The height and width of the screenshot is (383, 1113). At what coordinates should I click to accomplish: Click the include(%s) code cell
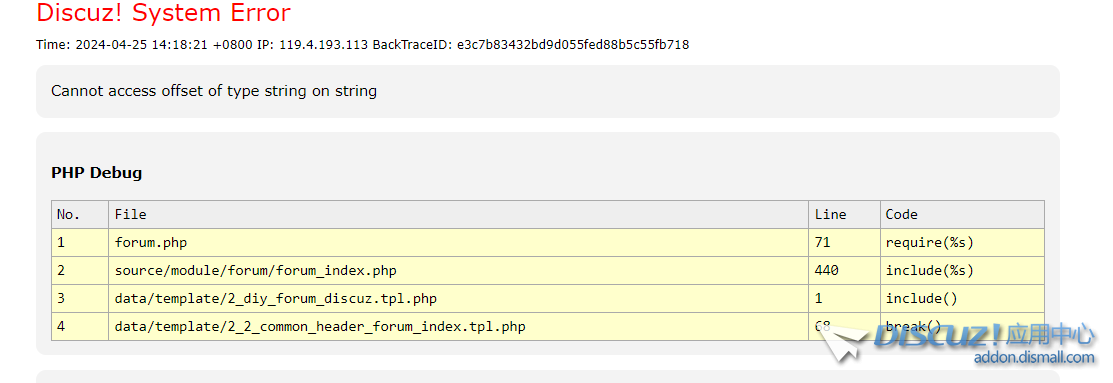[x=962, y=270]
